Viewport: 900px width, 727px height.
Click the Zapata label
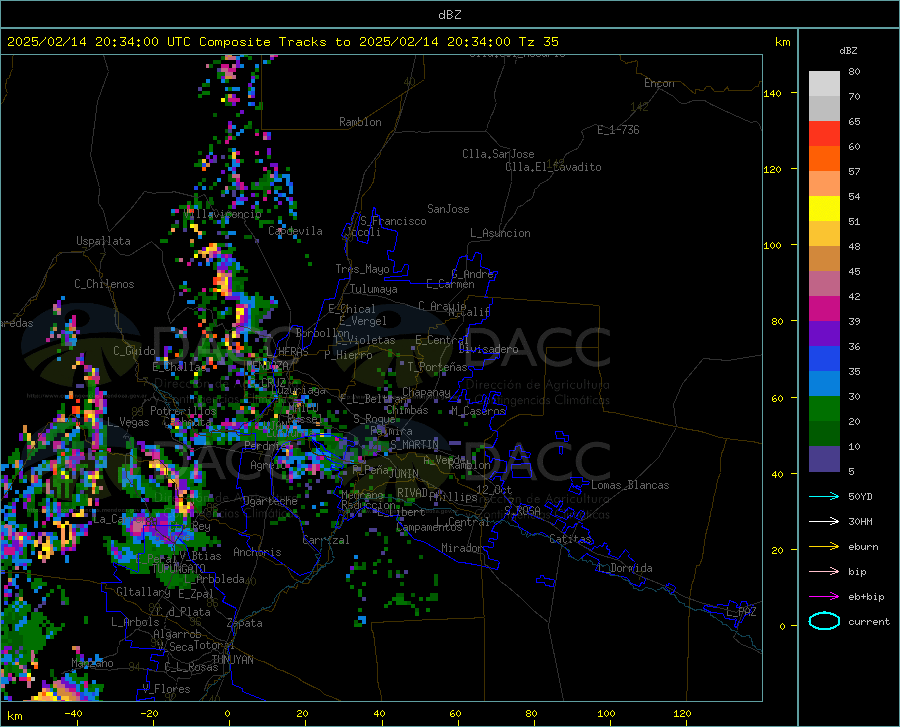[x=245, y=623]
